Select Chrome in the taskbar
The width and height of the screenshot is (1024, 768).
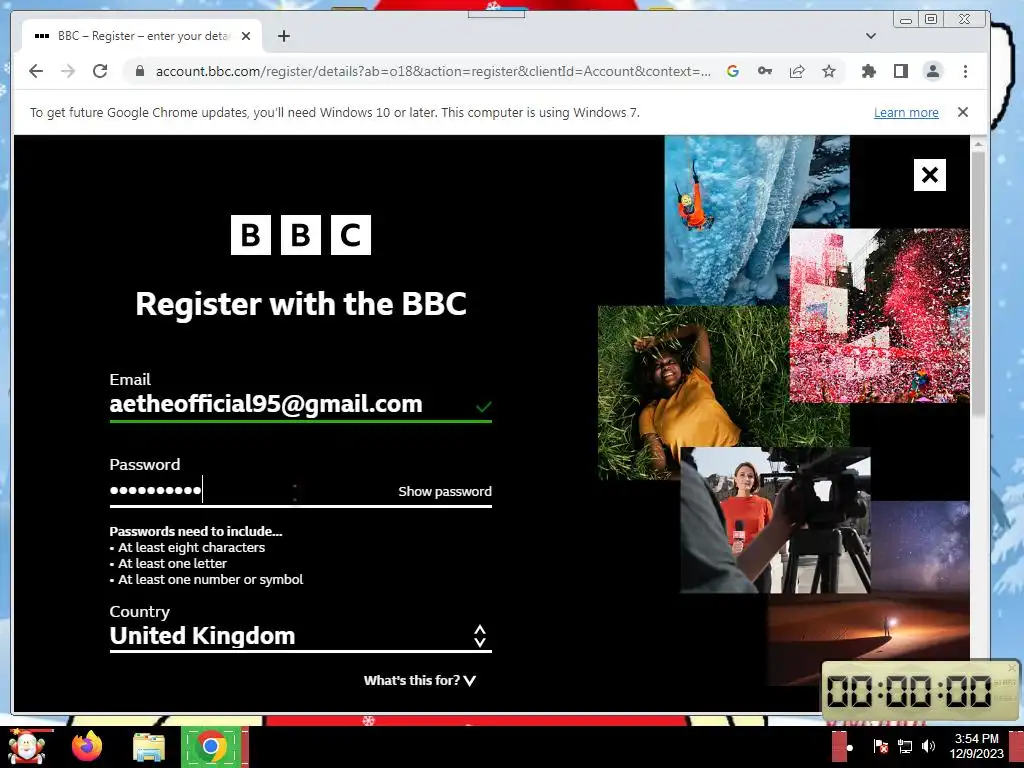(211, 747)
